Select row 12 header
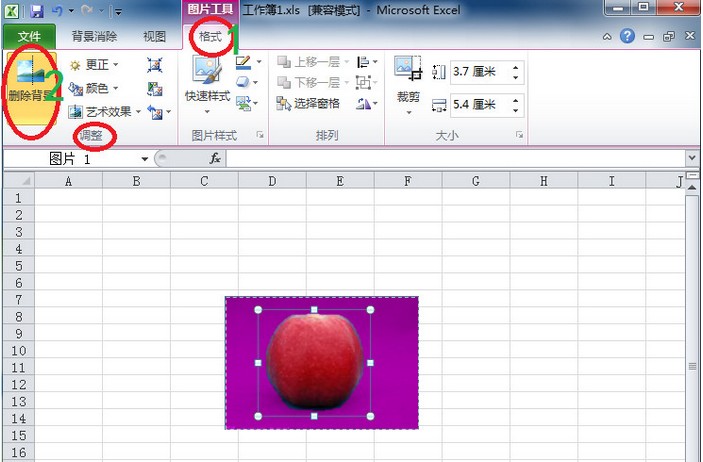 click(18, 384)
